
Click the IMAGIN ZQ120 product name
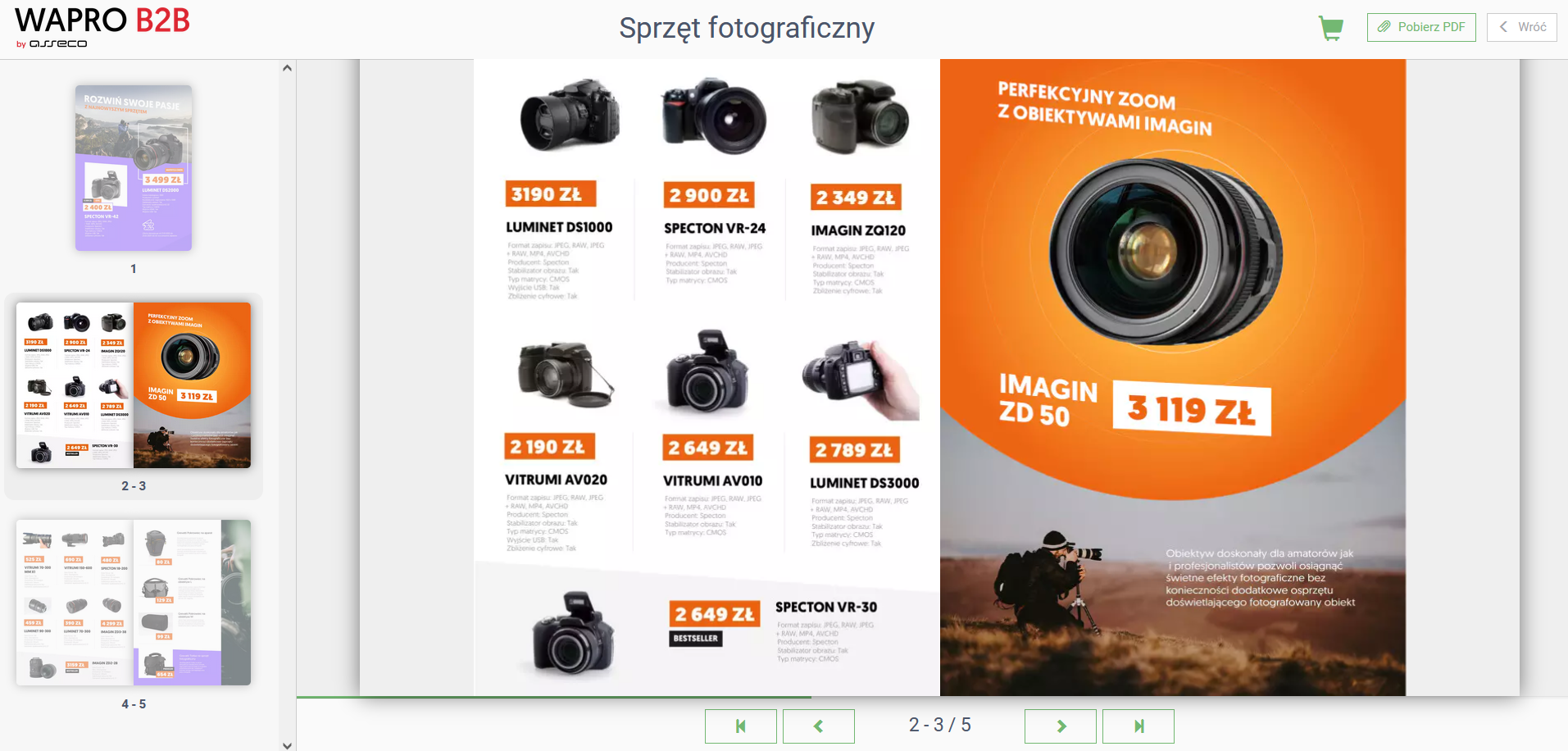[858, 231]
